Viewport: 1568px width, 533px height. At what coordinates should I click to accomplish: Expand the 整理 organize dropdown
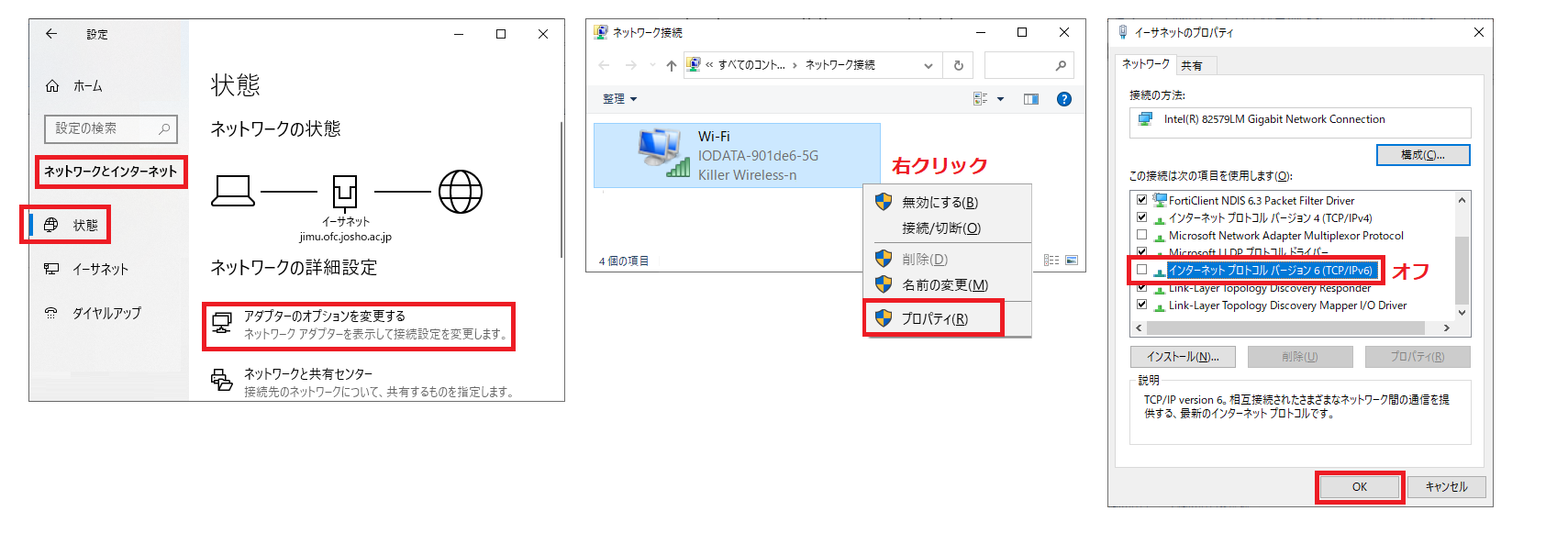(619, 99)
